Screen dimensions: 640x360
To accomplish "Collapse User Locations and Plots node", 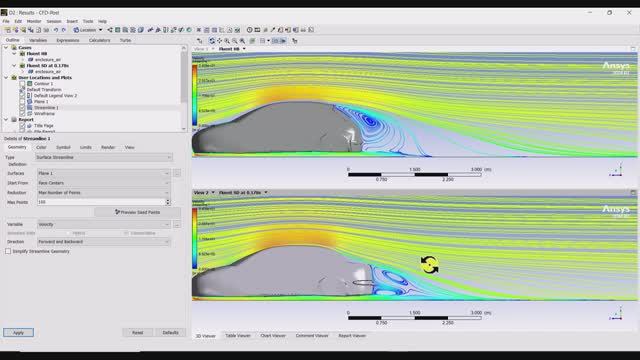I will [6, 78].
